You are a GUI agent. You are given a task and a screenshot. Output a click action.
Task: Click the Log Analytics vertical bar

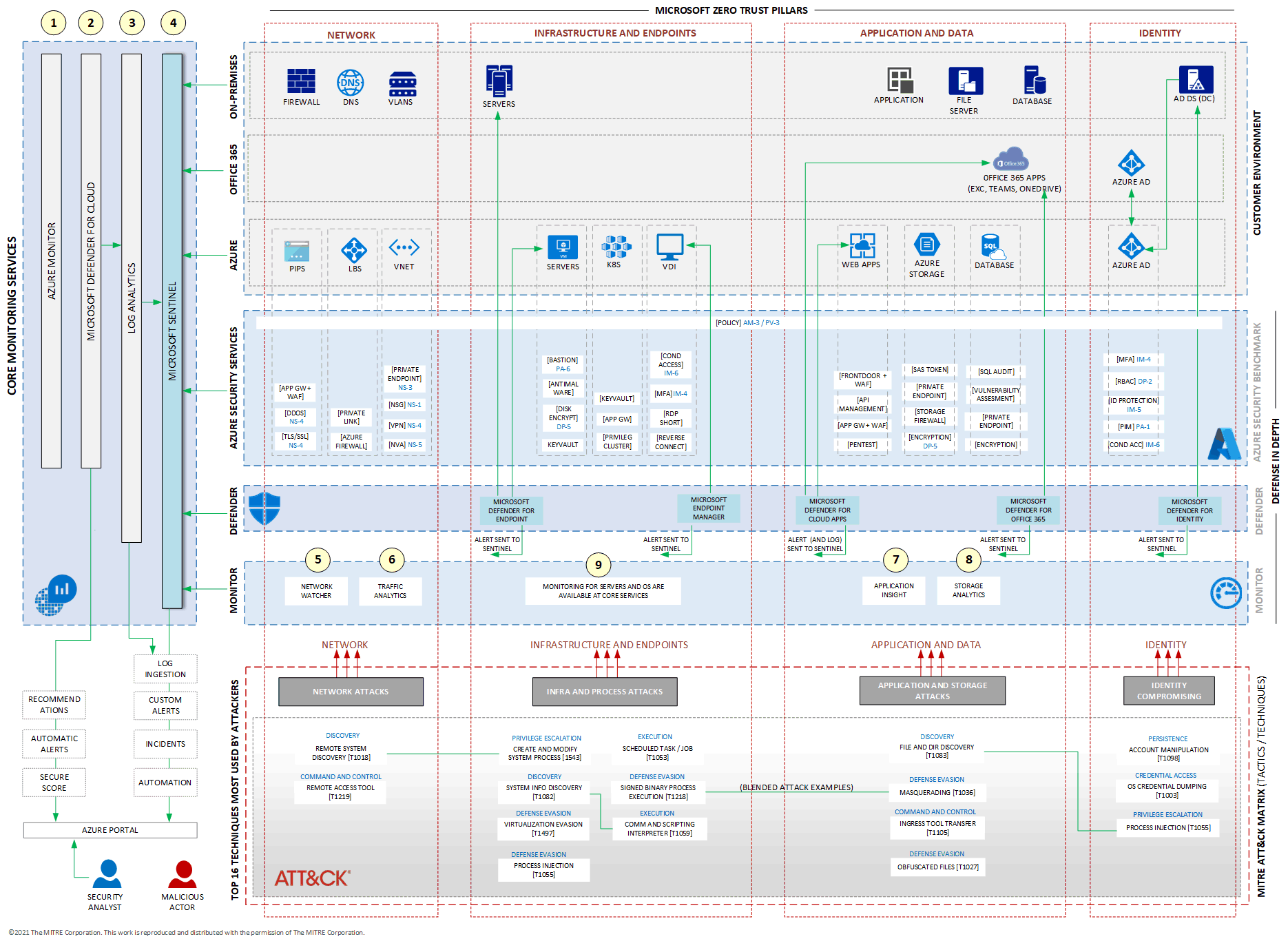(132, 298)
